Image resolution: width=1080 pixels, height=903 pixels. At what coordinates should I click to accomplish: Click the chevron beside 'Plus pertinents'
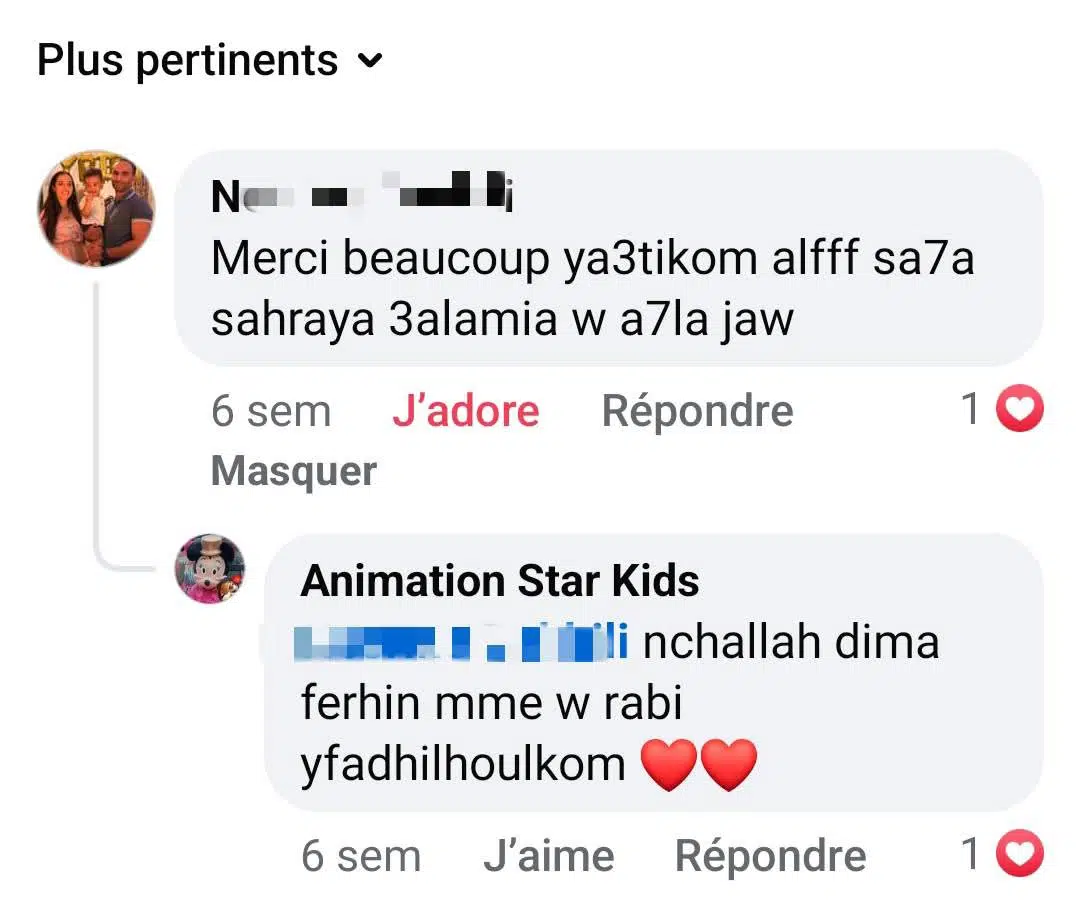(370, 62)
